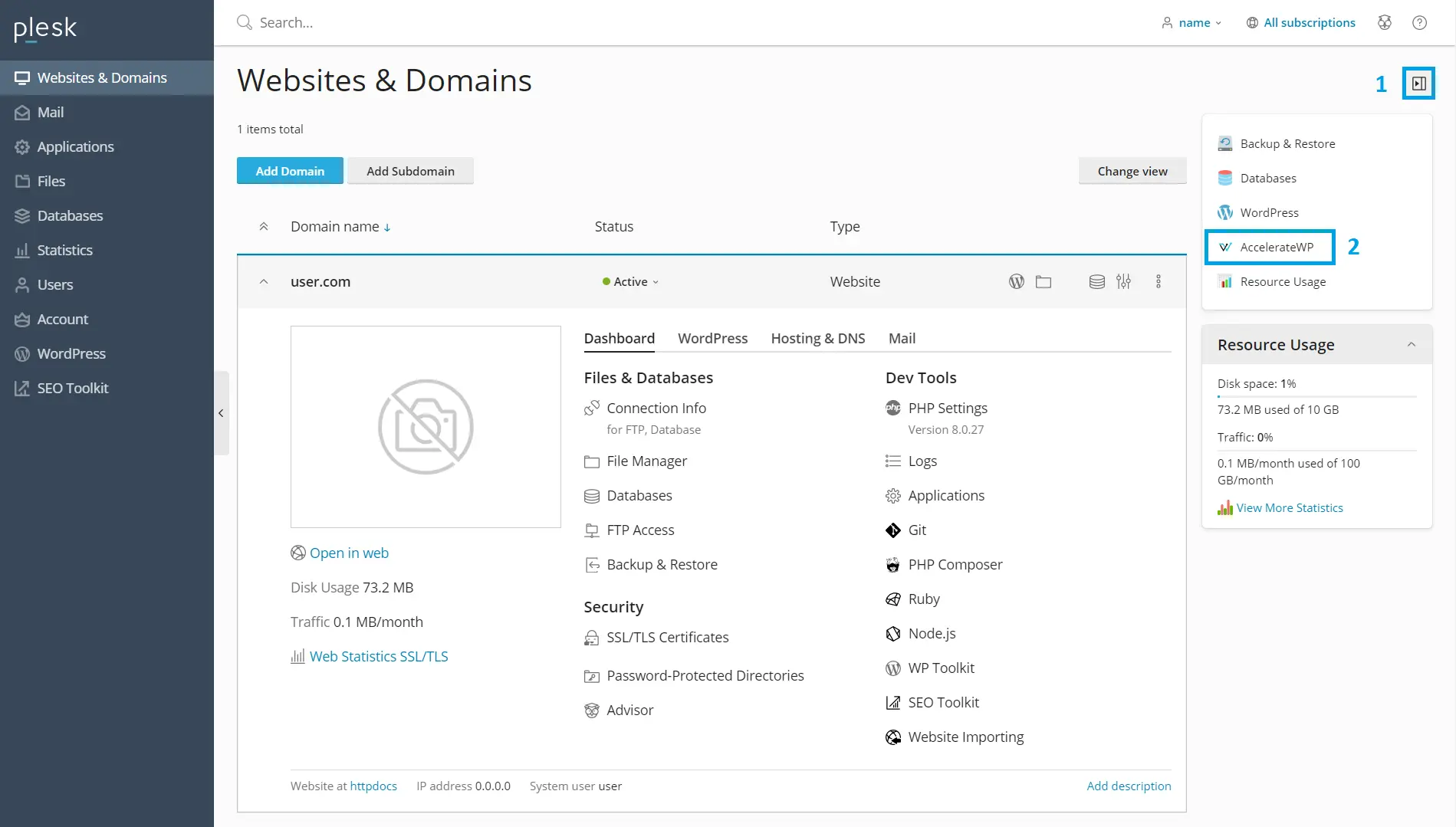Open the folder icon in user.com row
This screenshot has width=1456, height=827.
coord(1043,281)
